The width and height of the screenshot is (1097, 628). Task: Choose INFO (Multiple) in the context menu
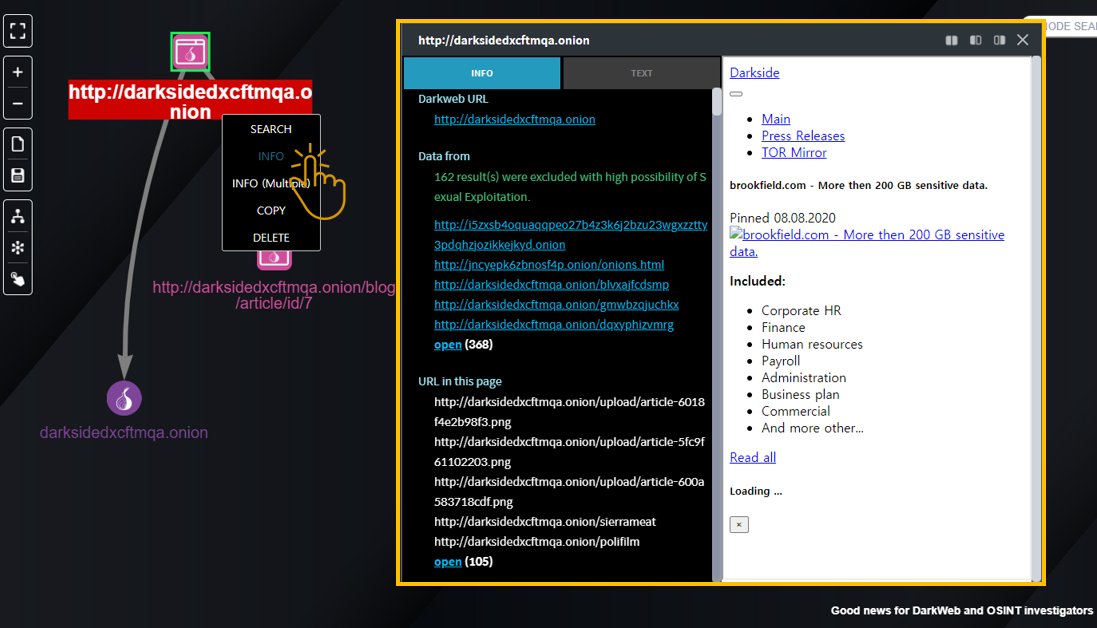point(271,183)
